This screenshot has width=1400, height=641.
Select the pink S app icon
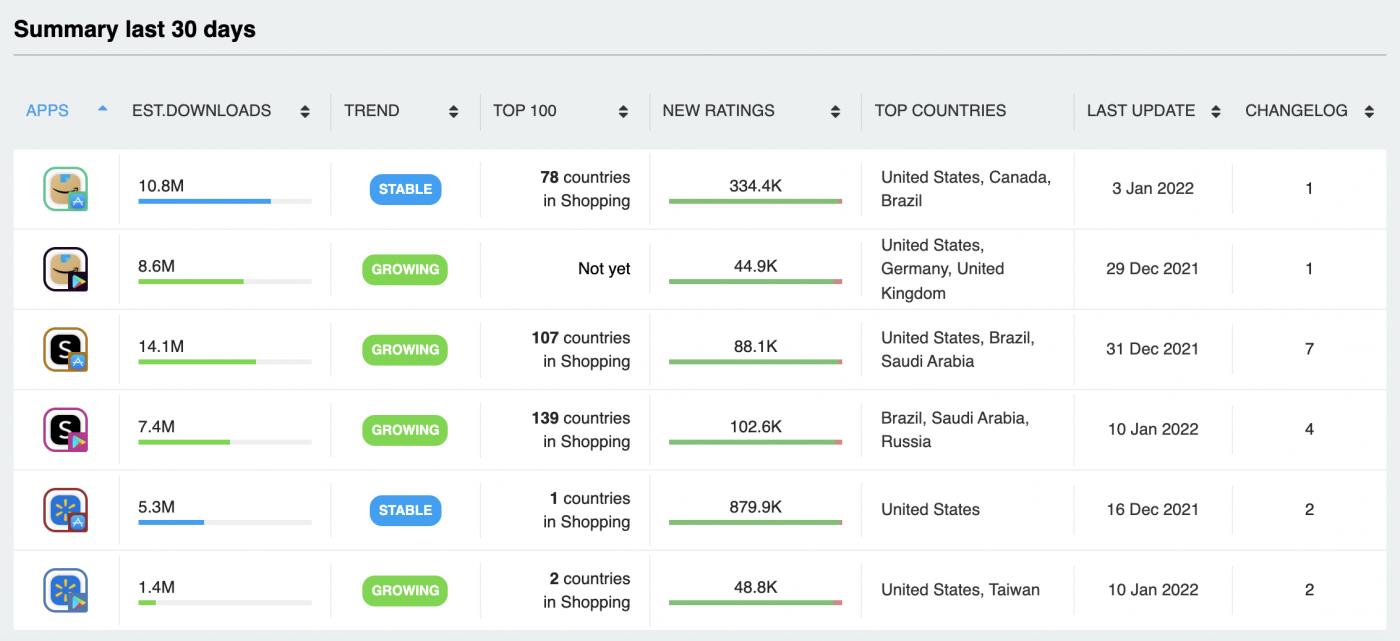pyautogui.click(x=65, y=429)
